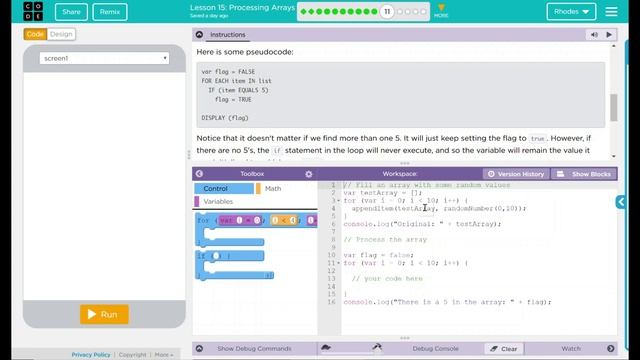Click the editor resize grip above the console

404,338
